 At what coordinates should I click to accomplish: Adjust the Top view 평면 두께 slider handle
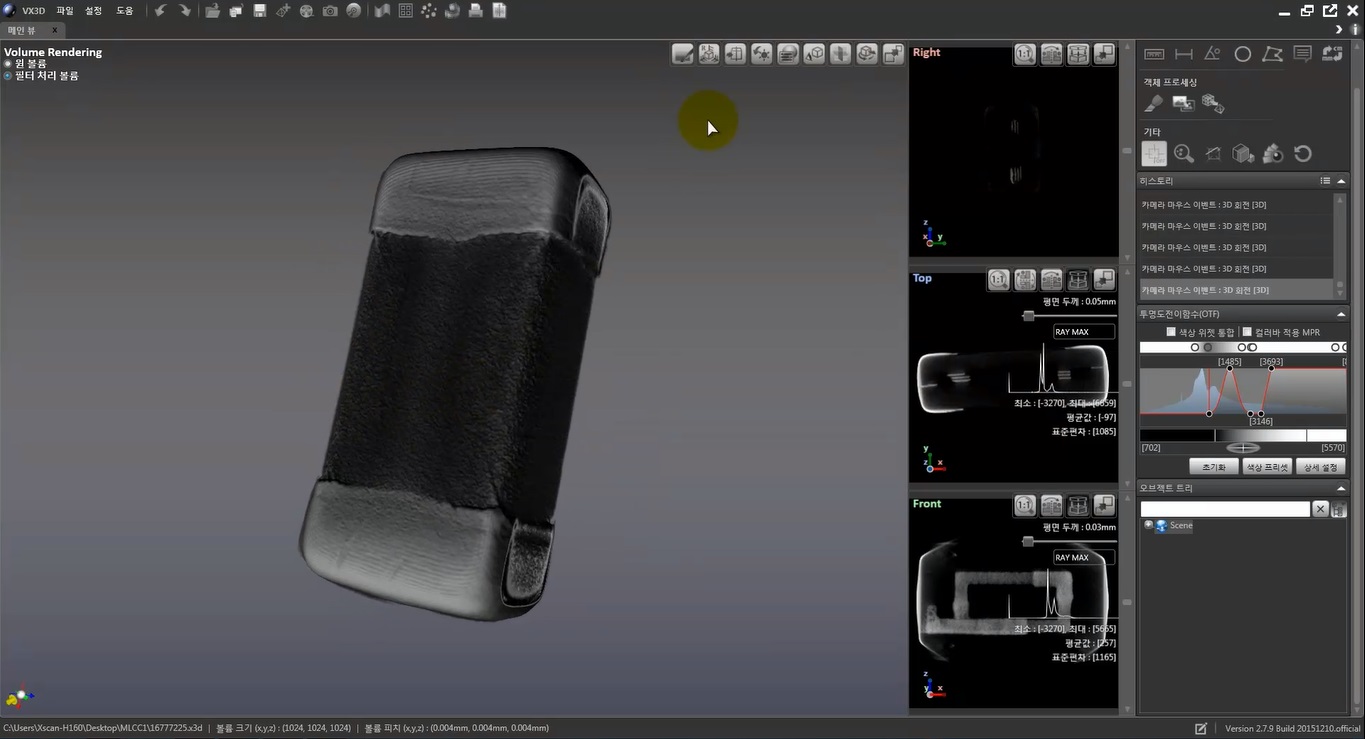point(1028,315)
